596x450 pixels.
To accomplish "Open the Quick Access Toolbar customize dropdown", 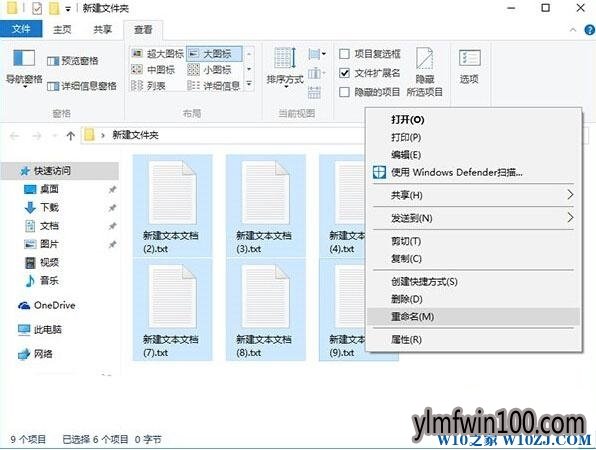I will [68, 9].
